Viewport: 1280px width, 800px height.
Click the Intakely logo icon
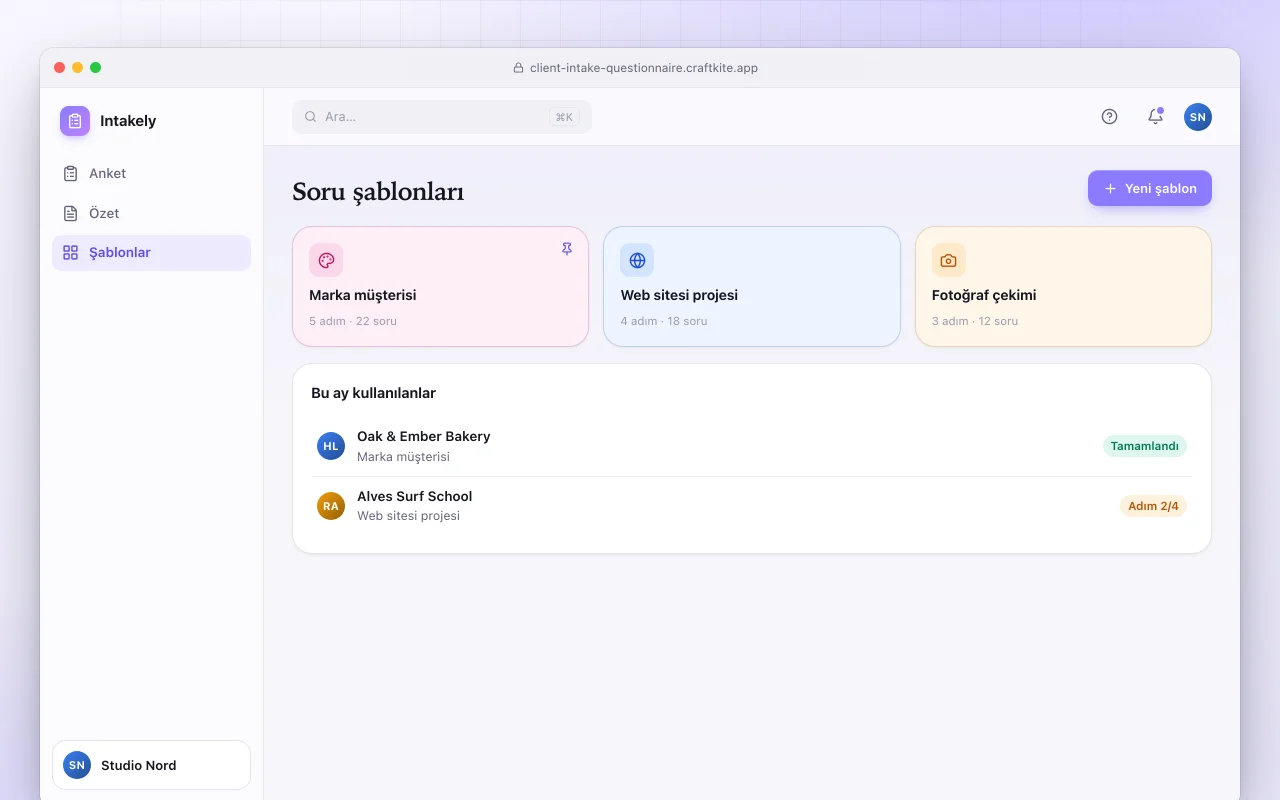click(x=75, y=121)
